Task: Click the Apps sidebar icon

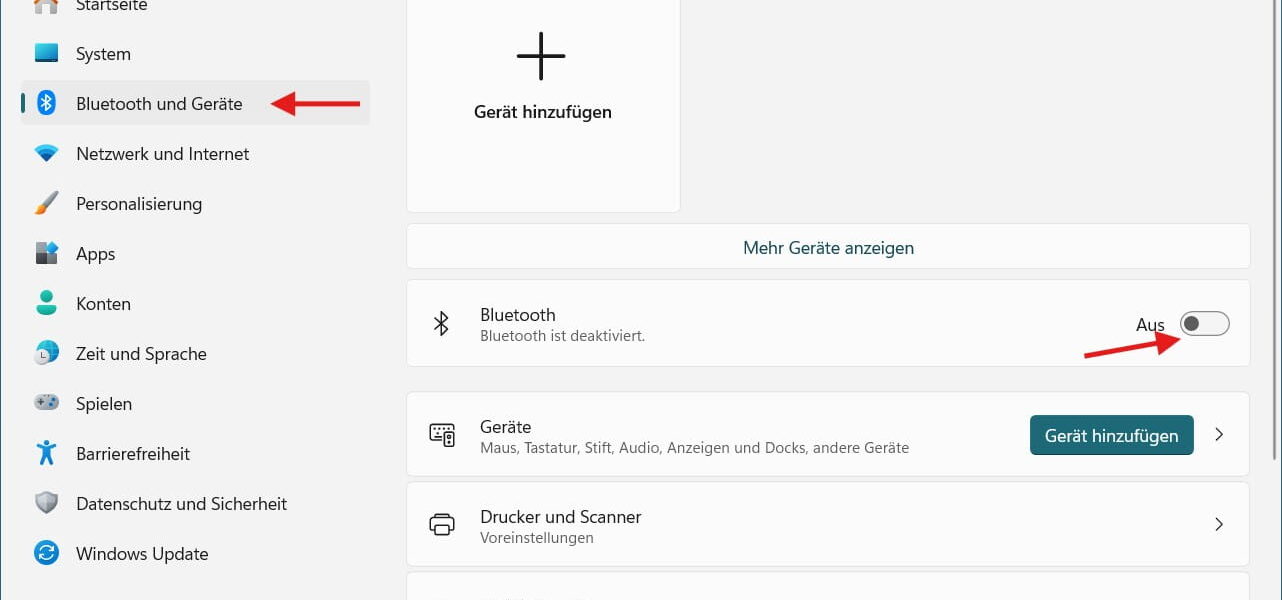Action: pos(46,253)
